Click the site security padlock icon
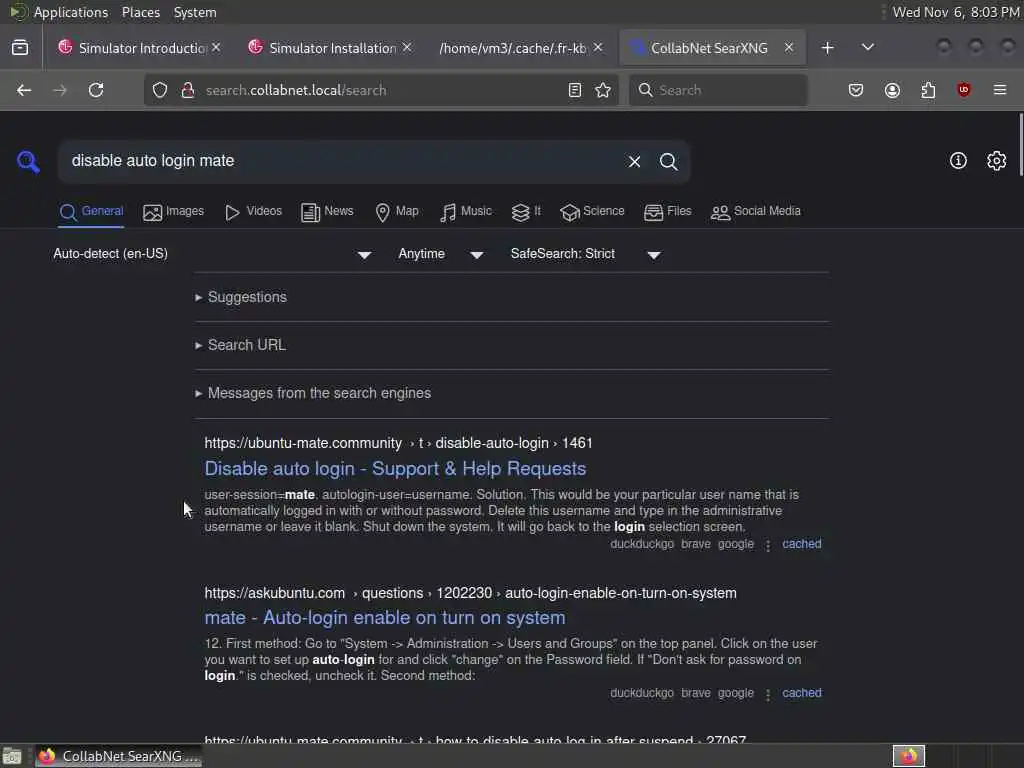 (188, 90)
